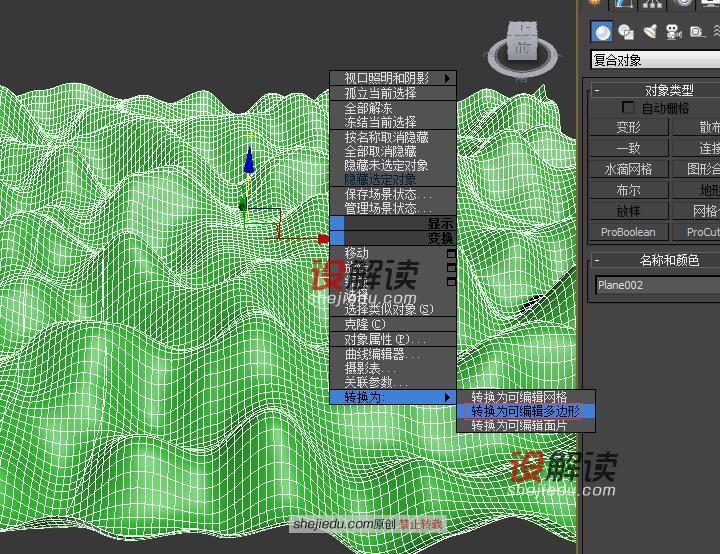Select 冻结当前选择 menu entry
This screenshot has width=720, height=554.
click(393, 122)
